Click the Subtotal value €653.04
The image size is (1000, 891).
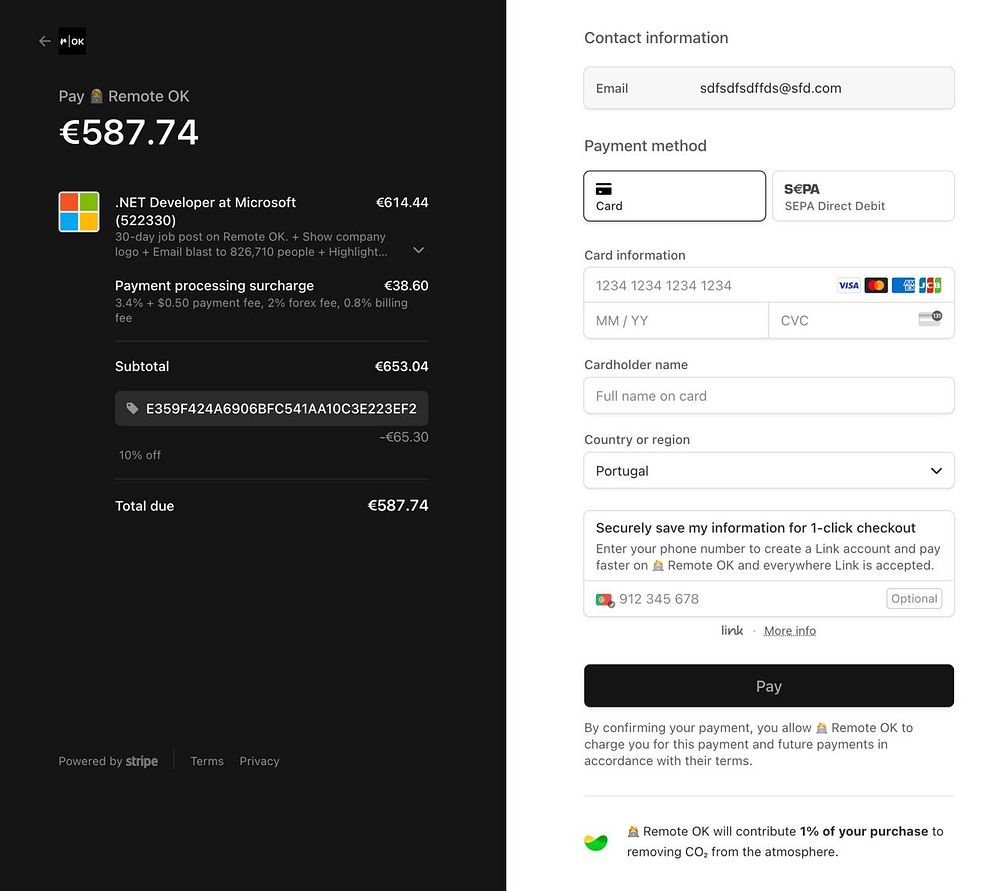(x=401, y=366)
